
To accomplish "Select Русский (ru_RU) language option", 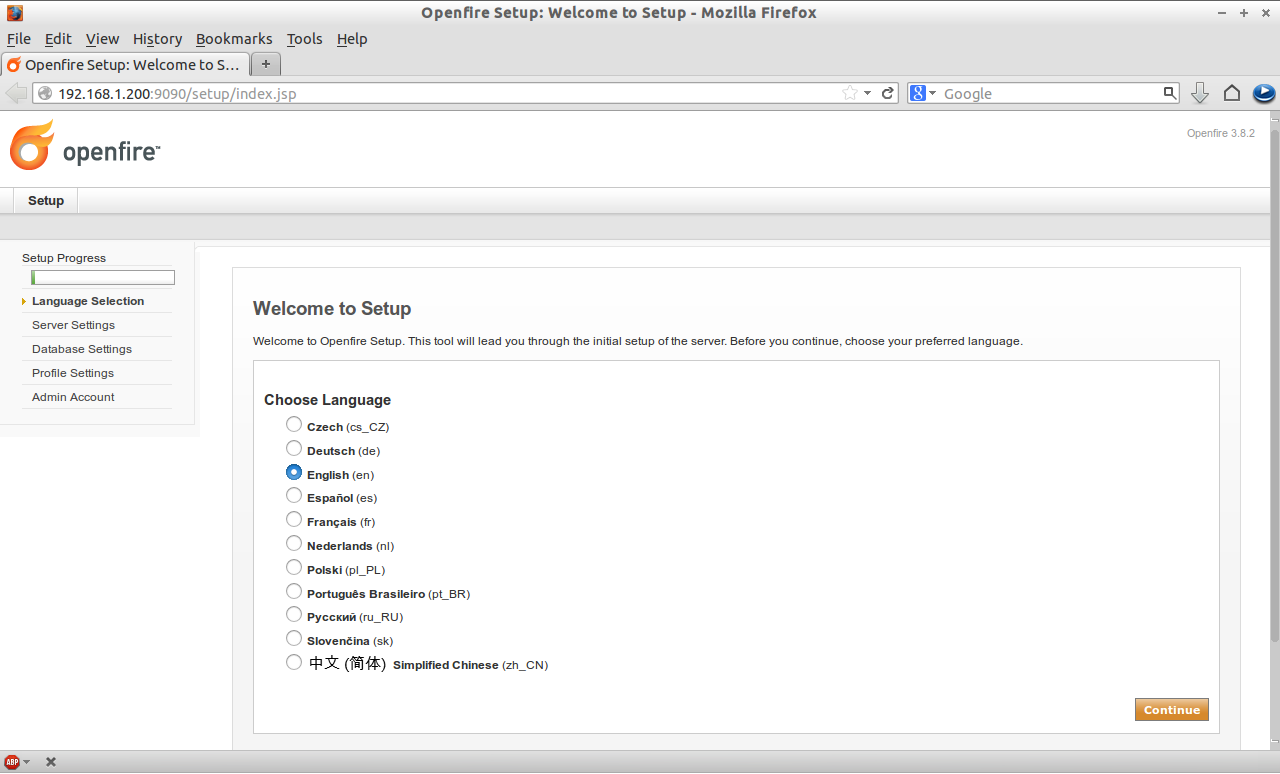I will click(294, 615).
